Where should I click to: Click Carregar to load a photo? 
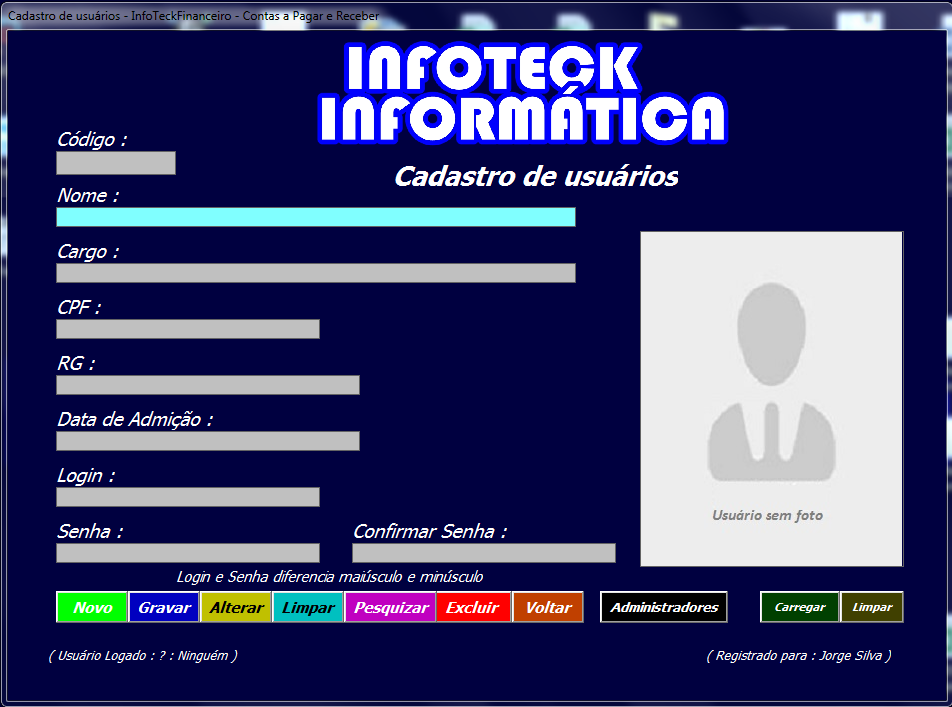point(799,607)
